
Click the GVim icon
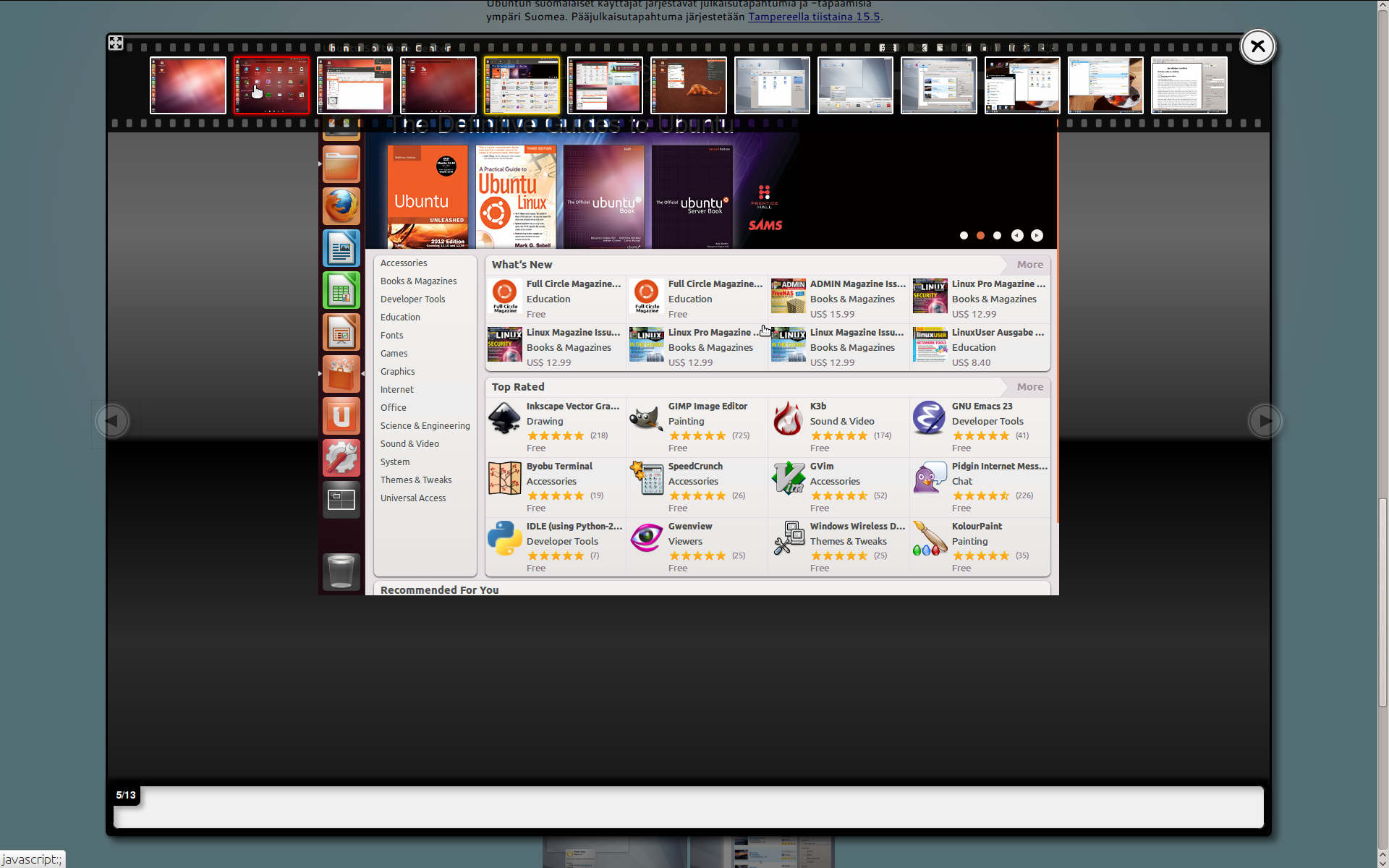click(788, 479)
